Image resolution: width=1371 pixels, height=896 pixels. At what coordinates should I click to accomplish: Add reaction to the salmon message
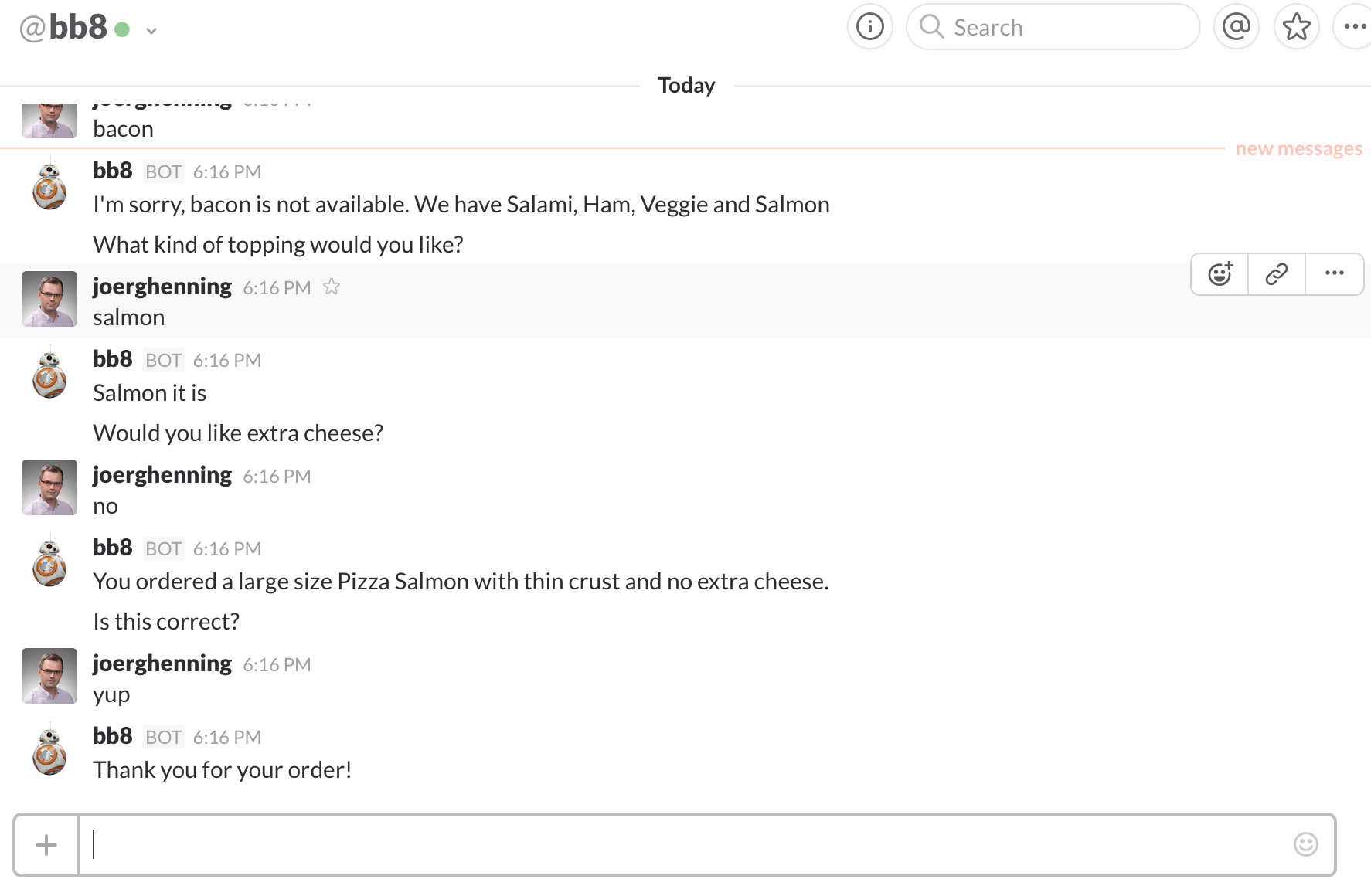click(x=1220, y=274)
